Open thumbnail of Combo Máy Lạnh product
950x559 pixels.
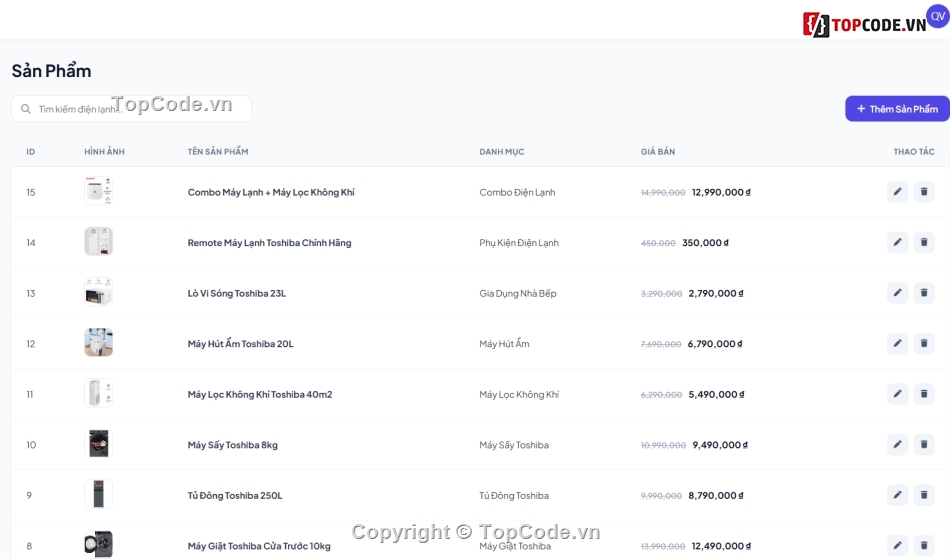(x=98, y=191)
